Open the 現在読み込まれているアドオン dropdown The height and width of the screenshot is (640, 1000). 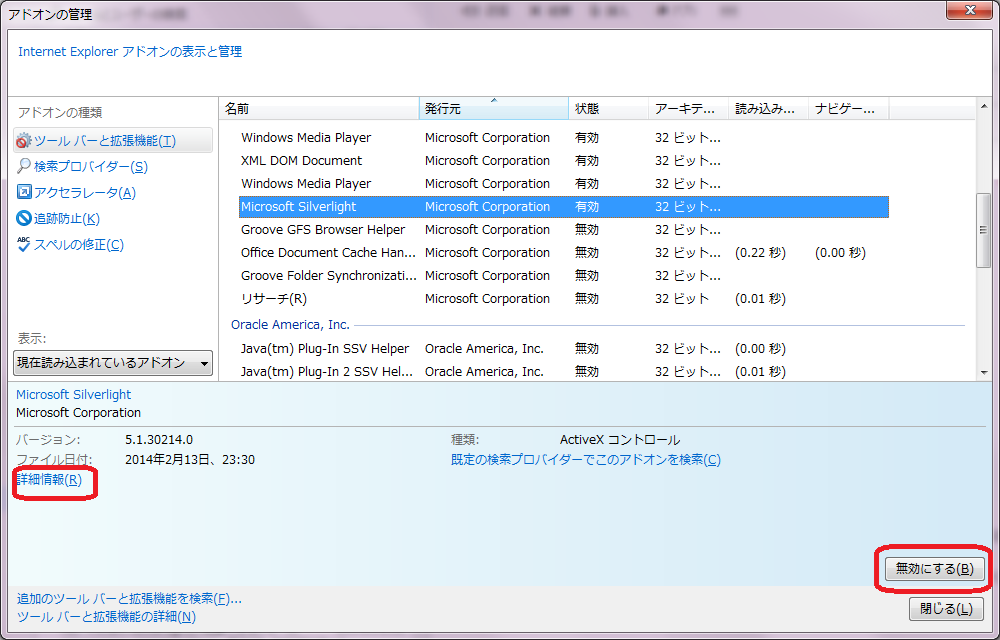tap(113, 363)
